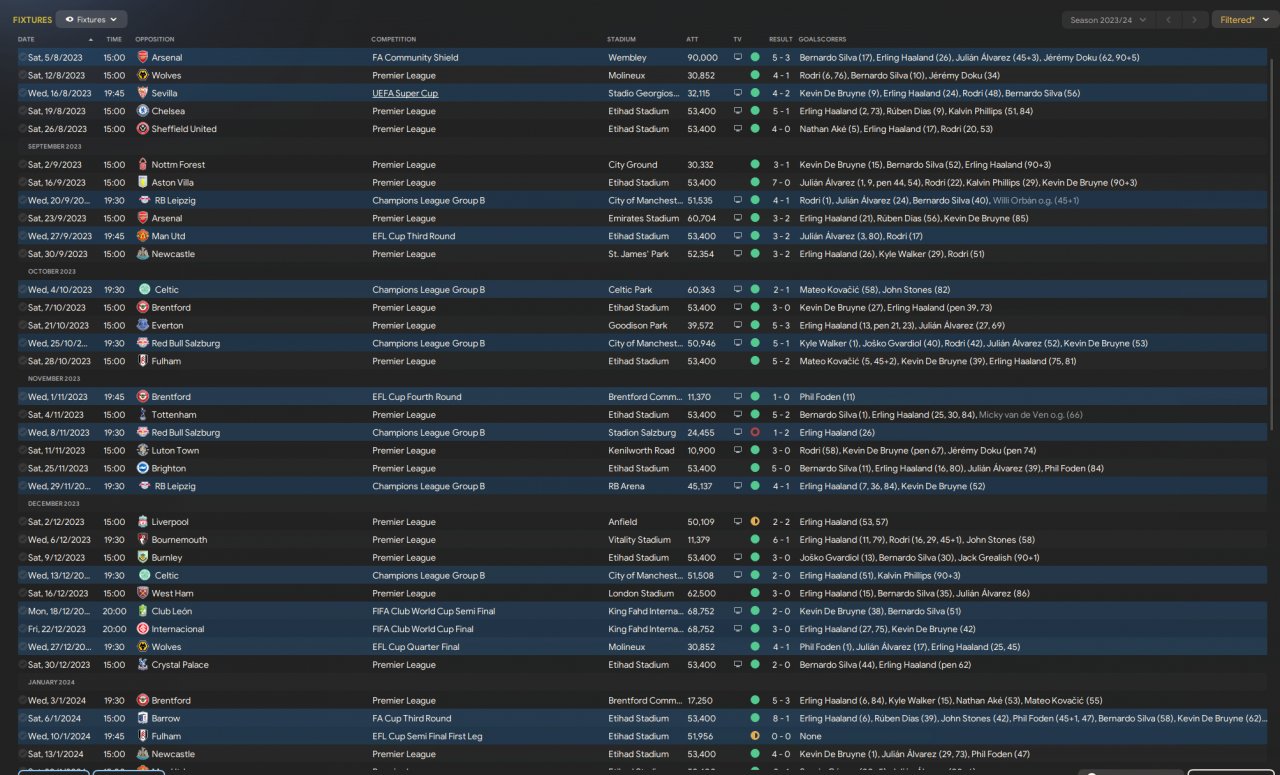Image resolution: width=1280 pixels, height=775 pixels.
Task: Tick the row circle for Sat, 12/8/2023
Action: pos(22,76)
